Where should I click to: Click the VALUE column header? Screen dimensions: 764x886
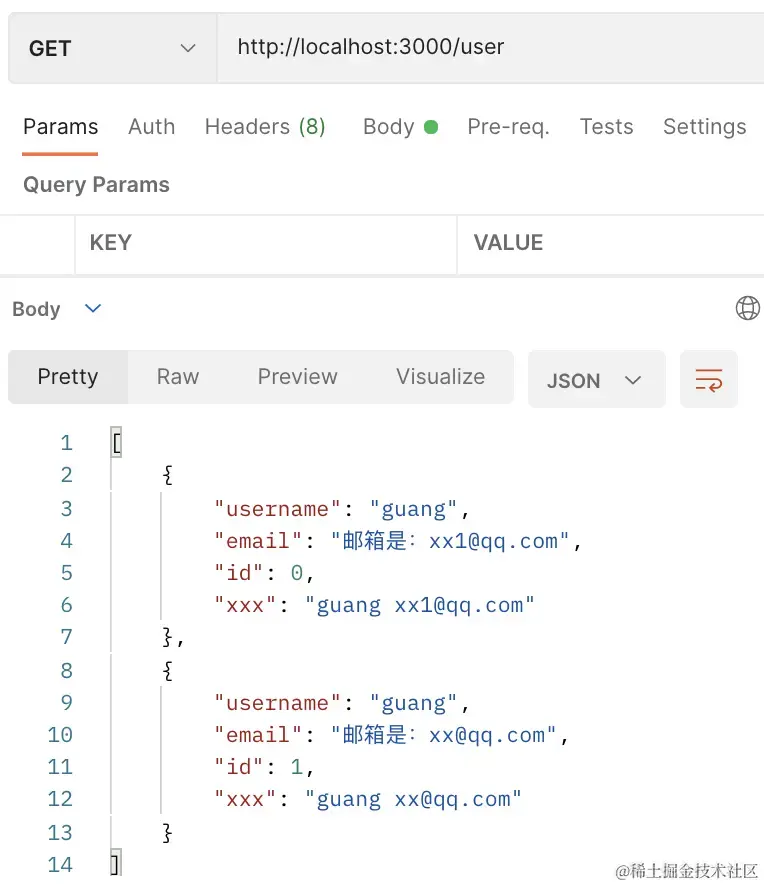[x=508, y=243]
